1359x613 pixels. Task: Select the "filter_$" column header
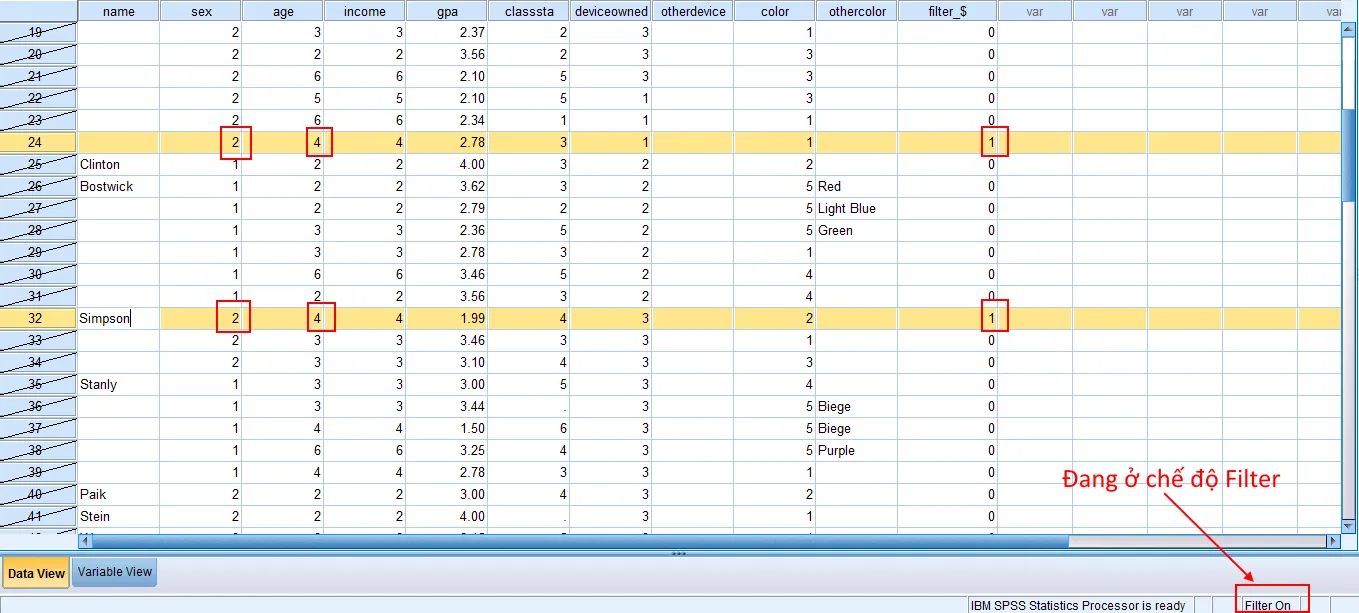947,10
